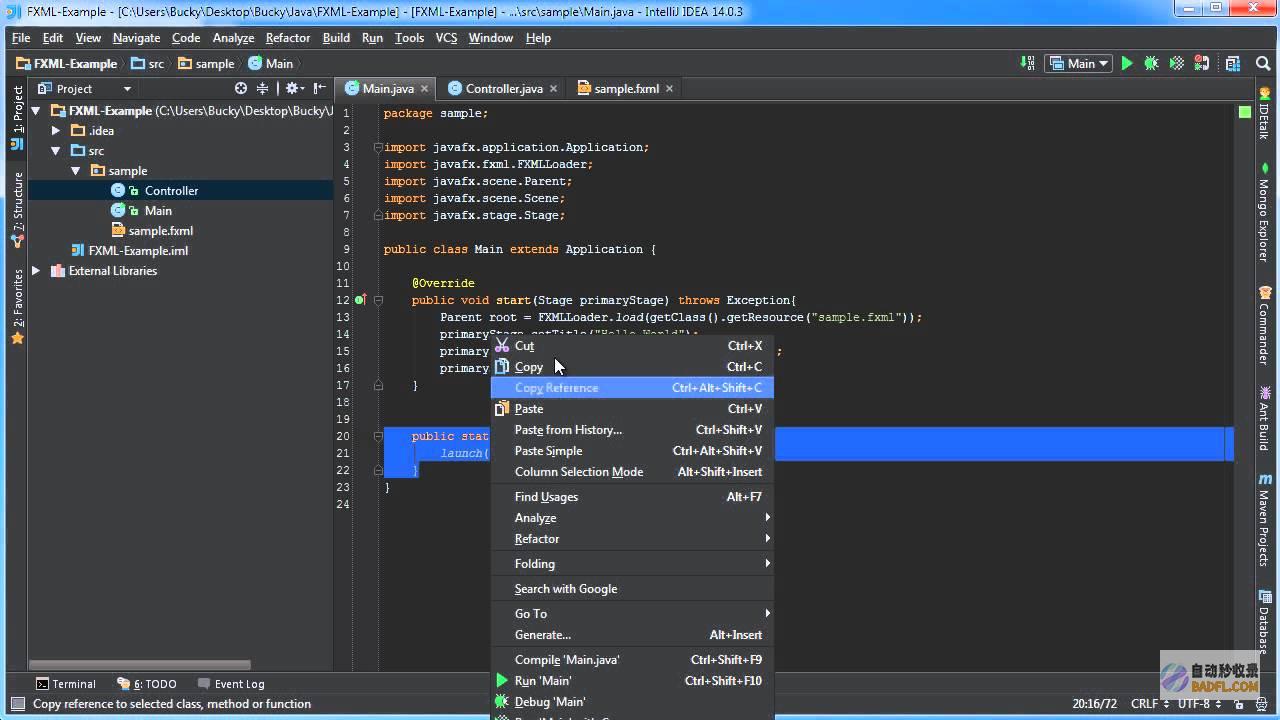Open the Terminal tool window
The width and height of the screenshot is (1280, 720).
pyautogui.click(x=66, y=684)
